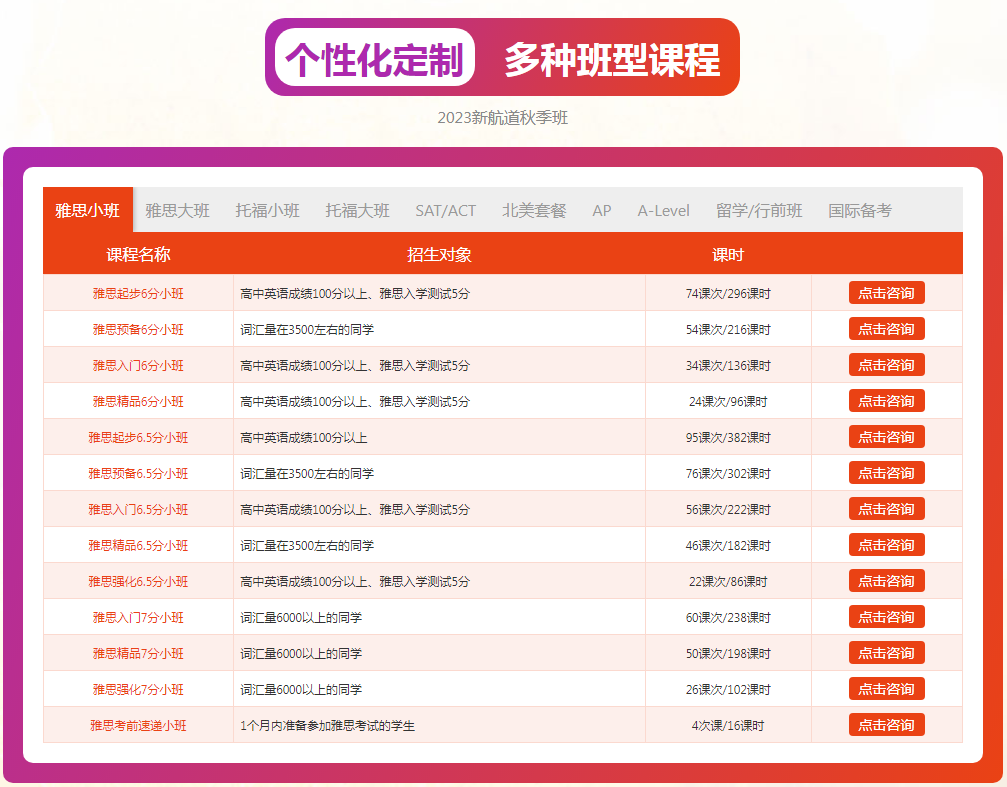Select the 60课次/238课时 cell
Viewport: 1007px width, 787px height.
pyautogui.click(x=728, y=617)
